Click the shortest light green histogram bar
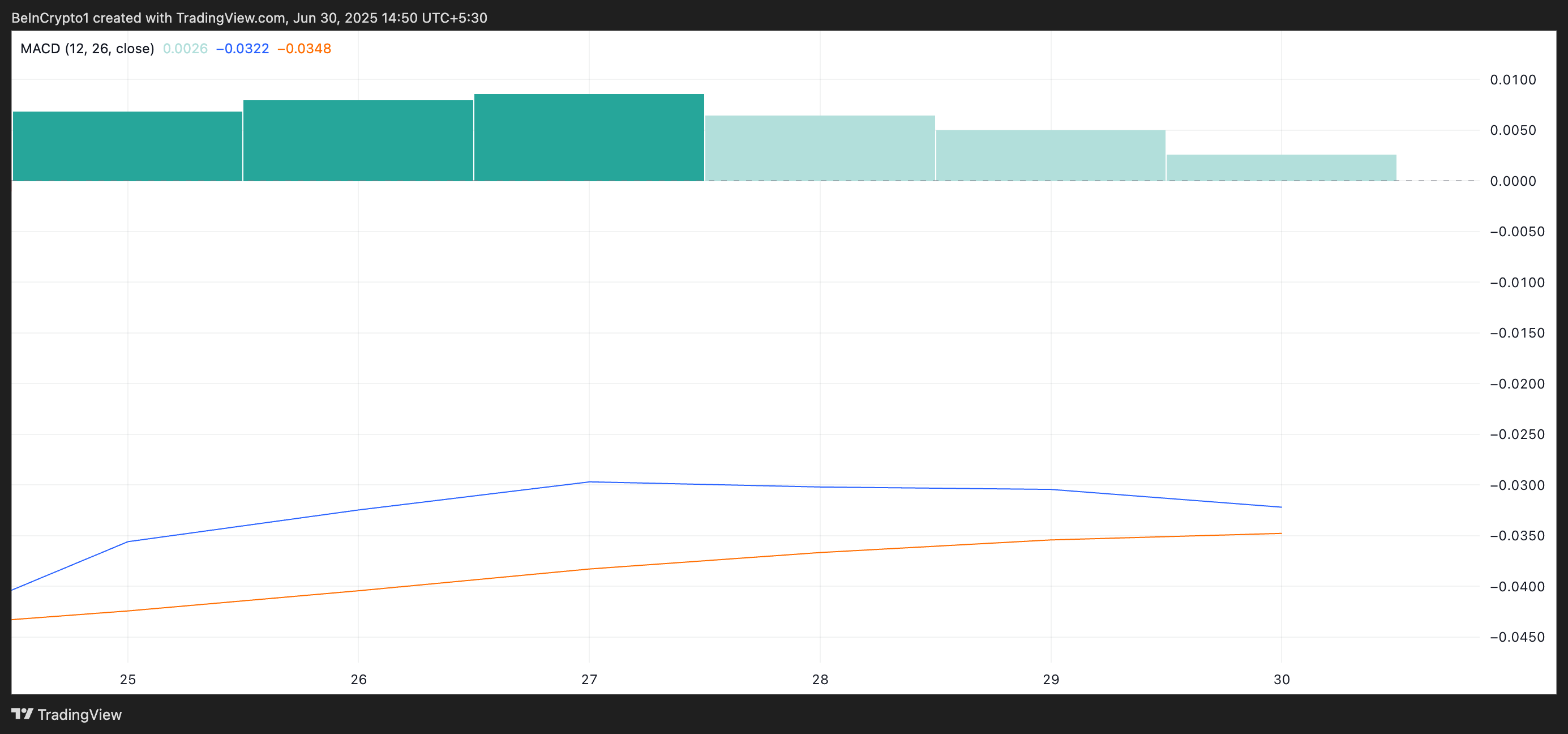Screen dimensions: 1568x734 [1280, 168]
